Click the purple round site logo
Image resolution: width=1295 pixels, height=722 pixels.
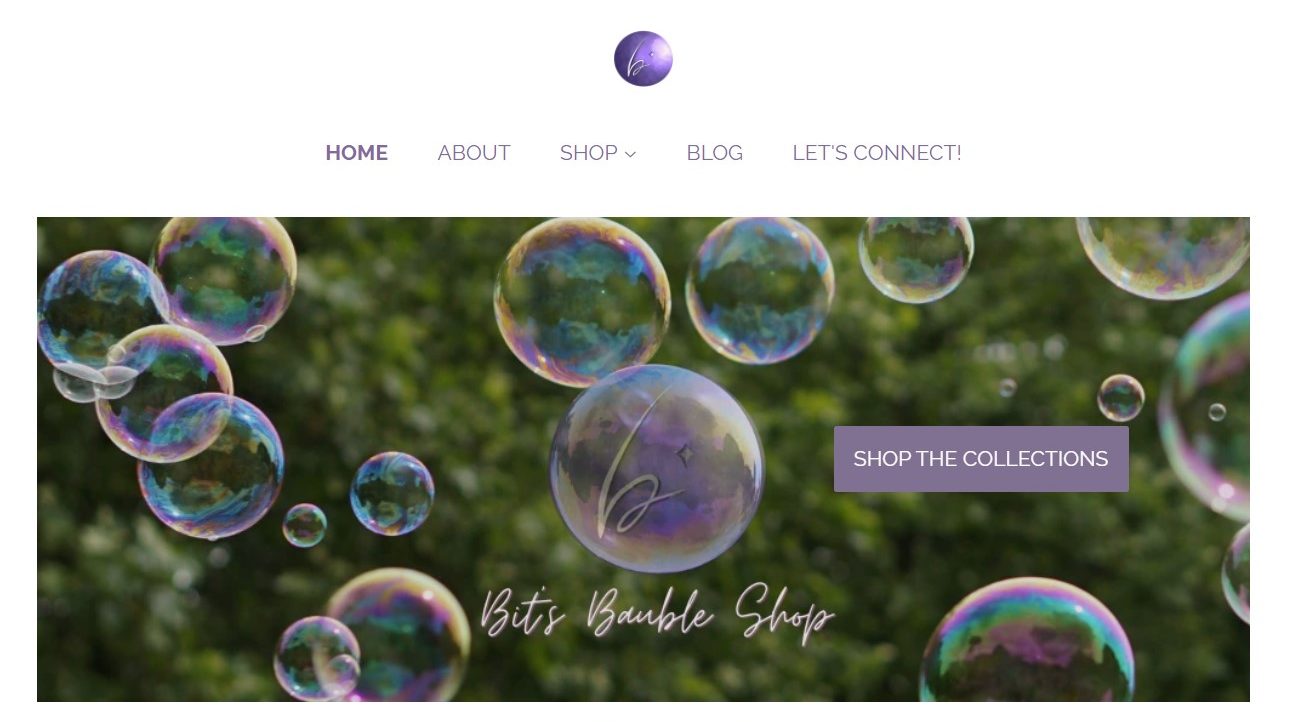tap(643, 58)
